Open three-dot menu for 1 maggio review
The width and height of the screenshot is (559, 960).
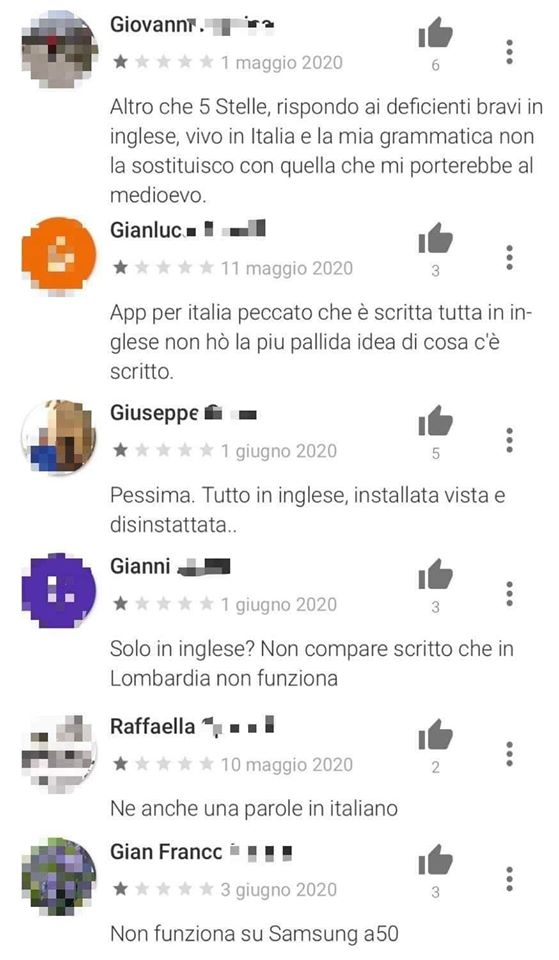pos(509,52)
